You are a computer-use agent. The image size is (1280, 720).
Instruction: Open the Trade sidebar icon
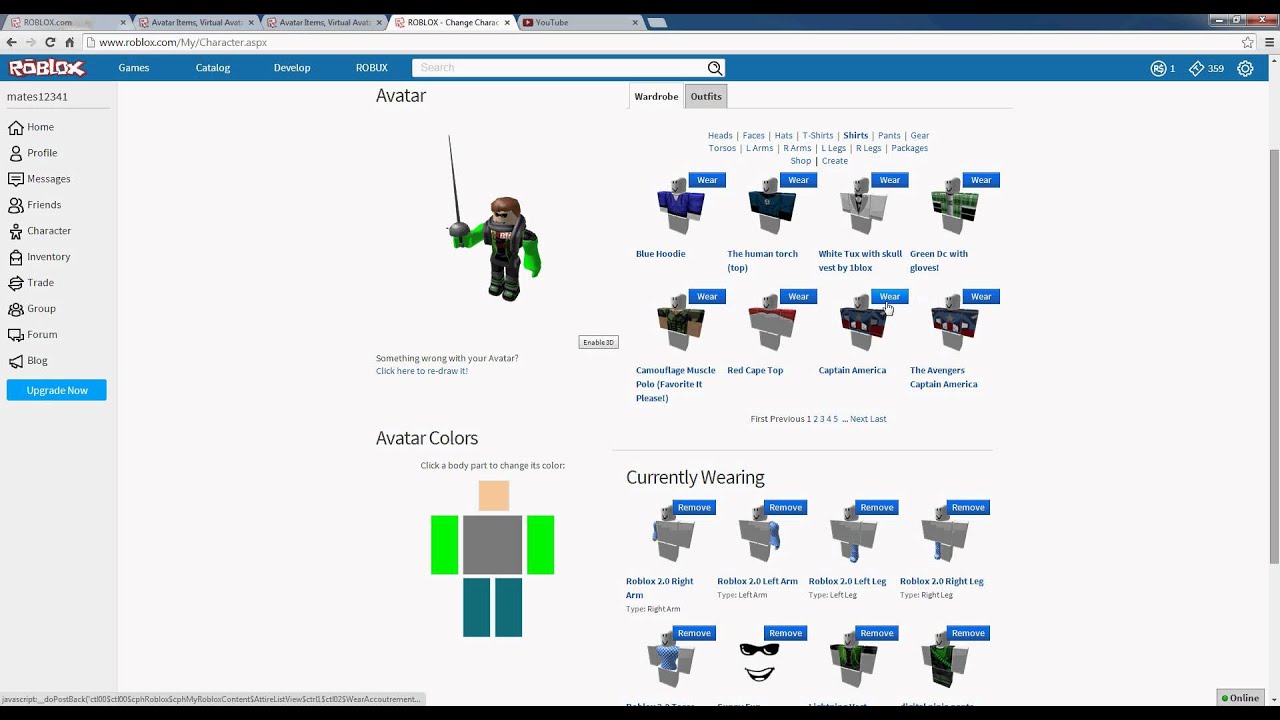tap(15, 283)
